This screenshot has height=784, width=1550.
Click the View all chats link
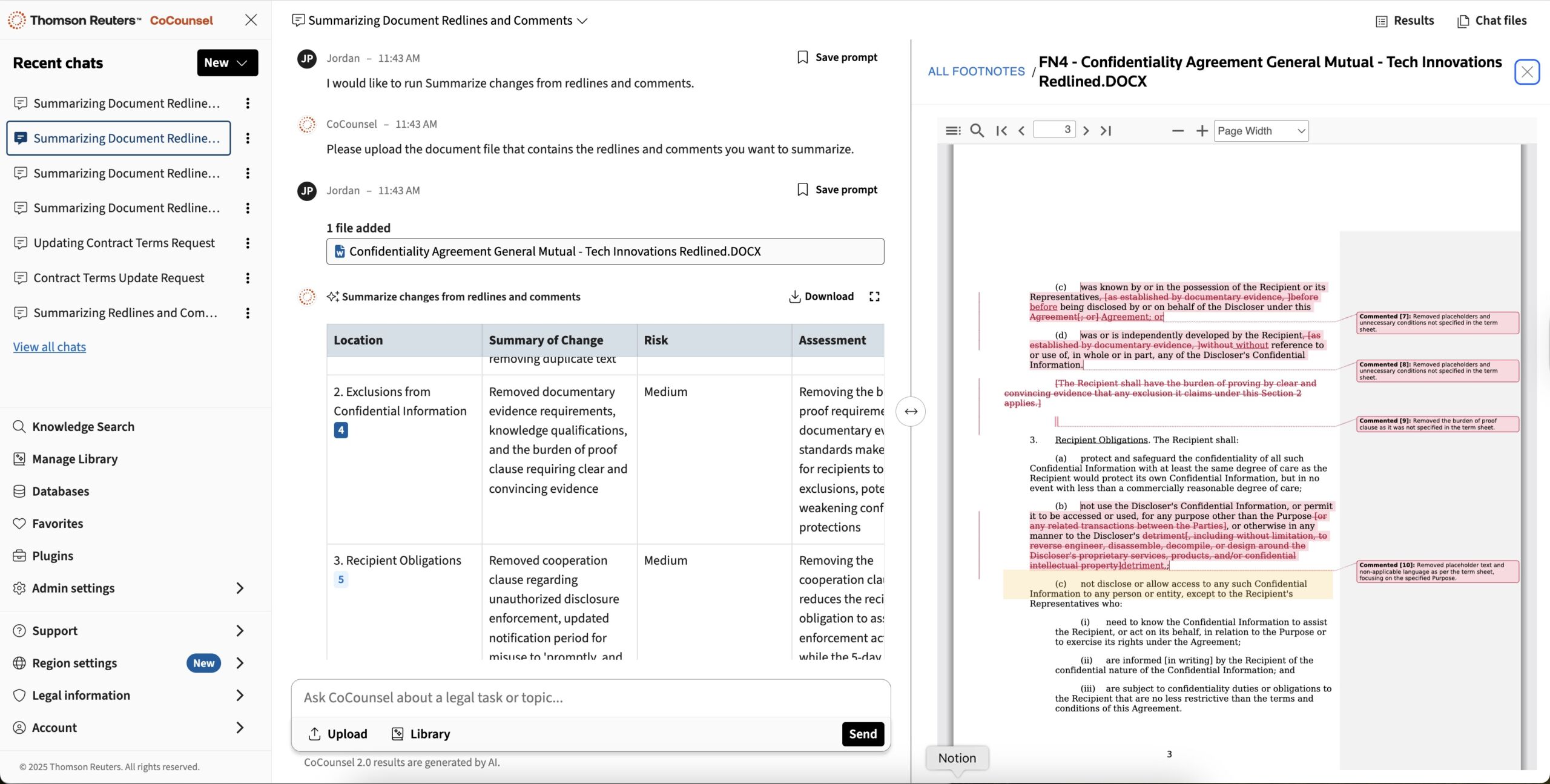click(x=50, y=347)
